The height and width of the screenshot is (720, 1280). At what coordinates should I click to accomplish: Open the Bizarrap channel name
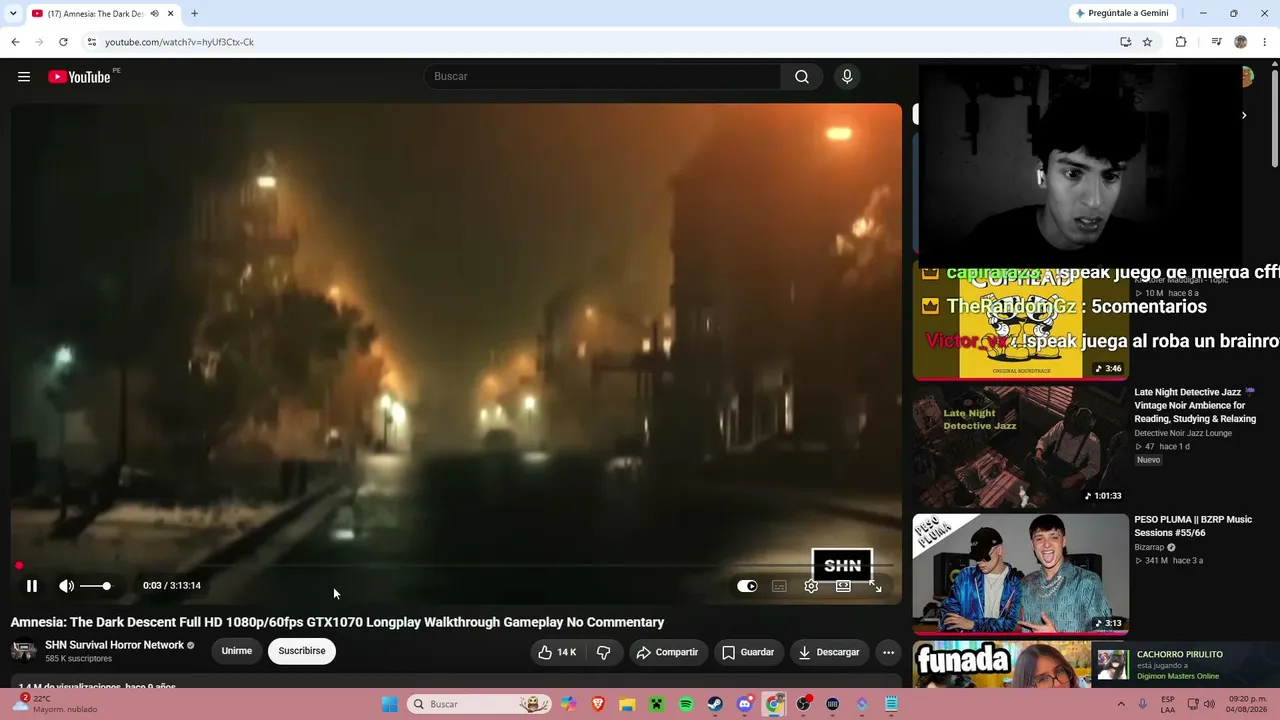tap(1149, 548)
